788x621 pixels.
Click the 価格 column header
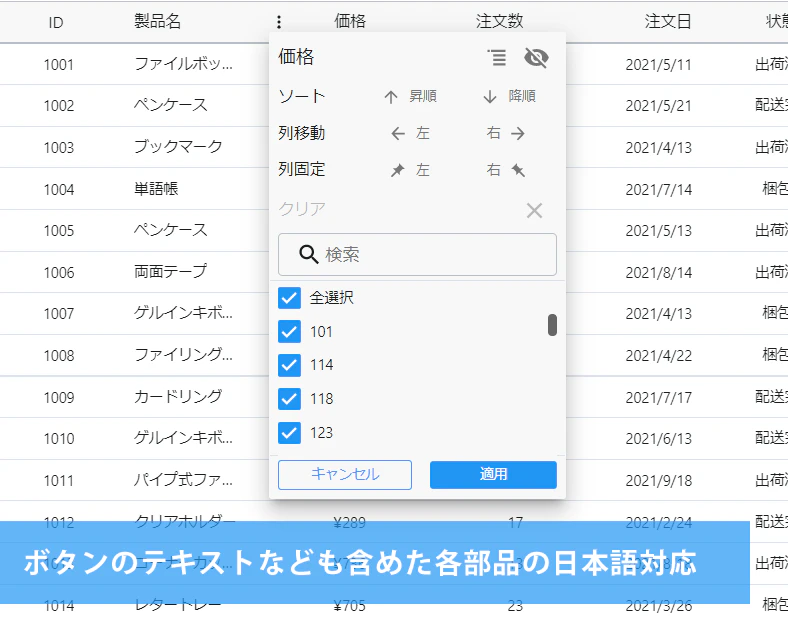(x=350, y=22)
